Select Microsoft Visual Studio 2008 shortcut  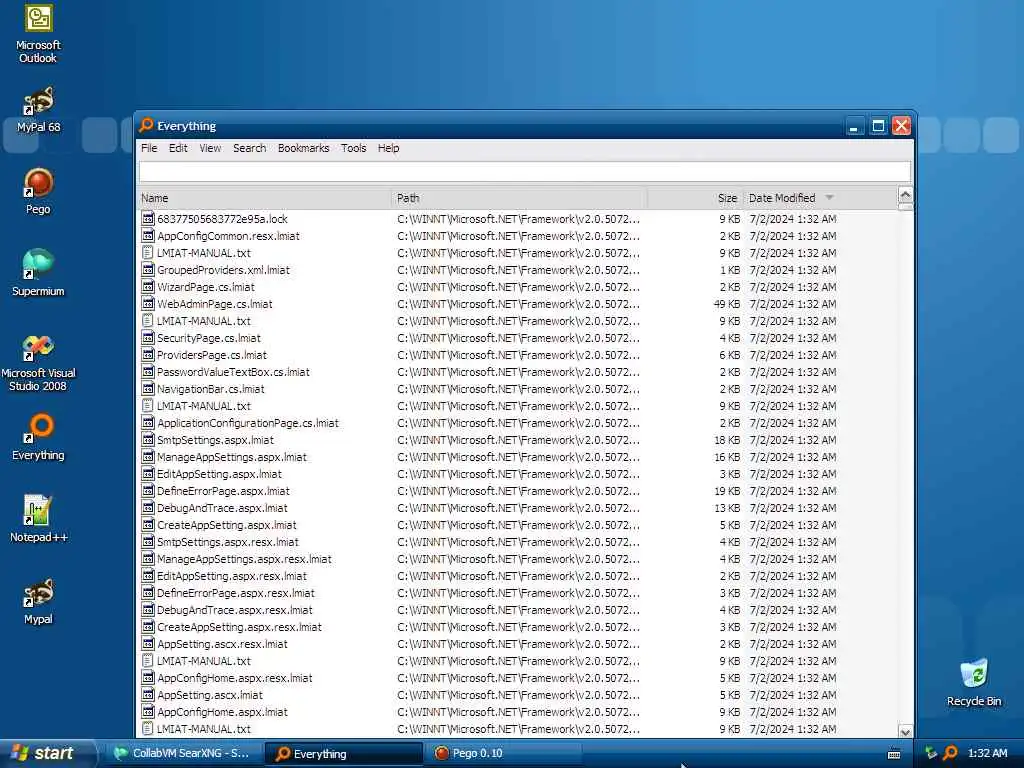38,362
